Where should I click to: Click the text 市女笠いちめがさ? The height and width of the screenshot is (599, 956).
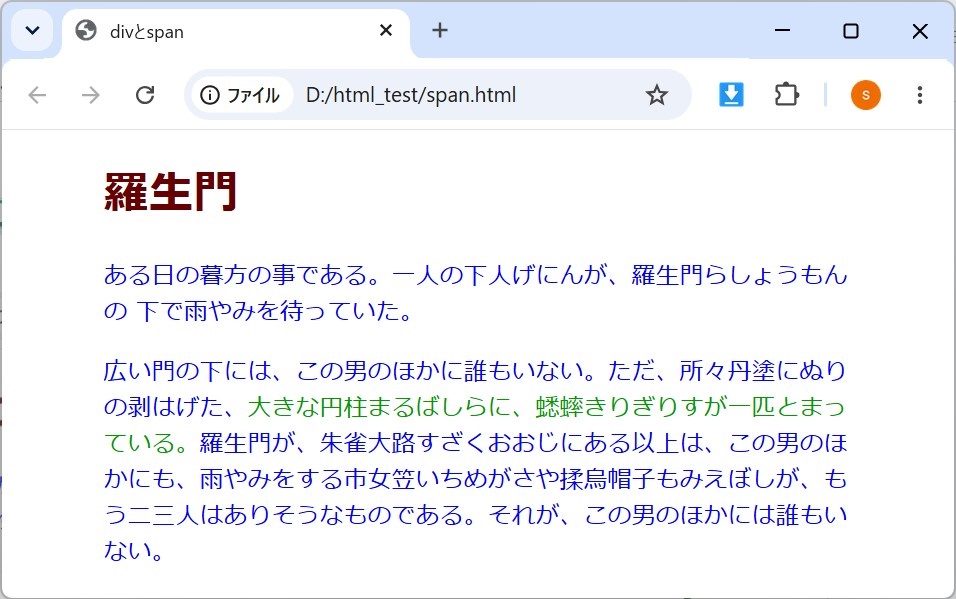tap(440, 479)
